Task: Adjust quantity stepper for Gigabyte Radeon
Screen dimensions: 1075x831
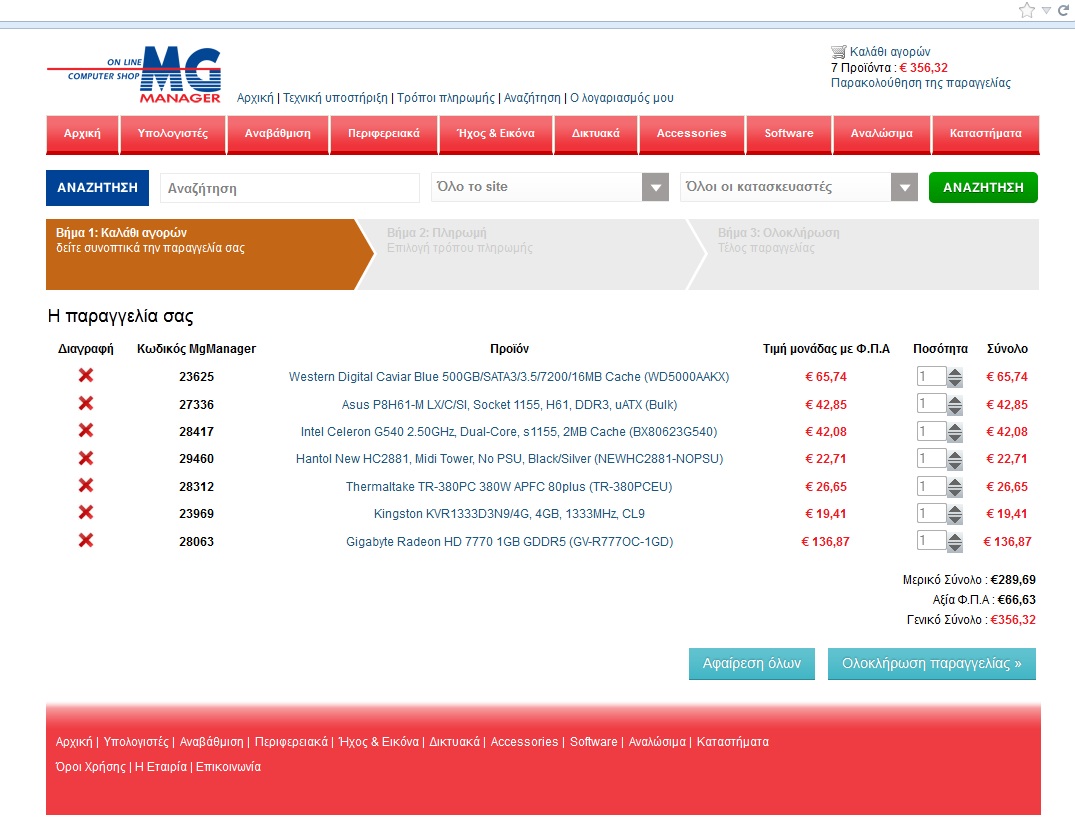Action: (955, 542)
